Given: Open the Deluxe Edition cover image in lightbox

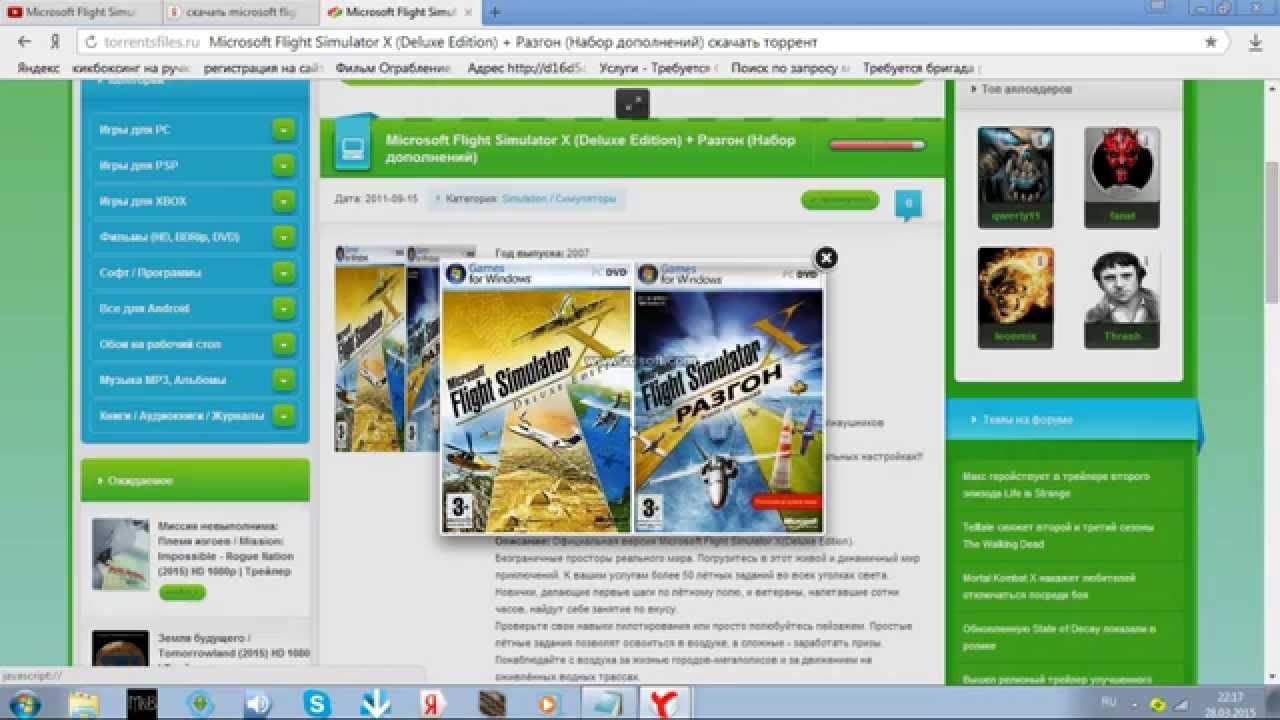Looking at the screenshot, I should point(537,398).
